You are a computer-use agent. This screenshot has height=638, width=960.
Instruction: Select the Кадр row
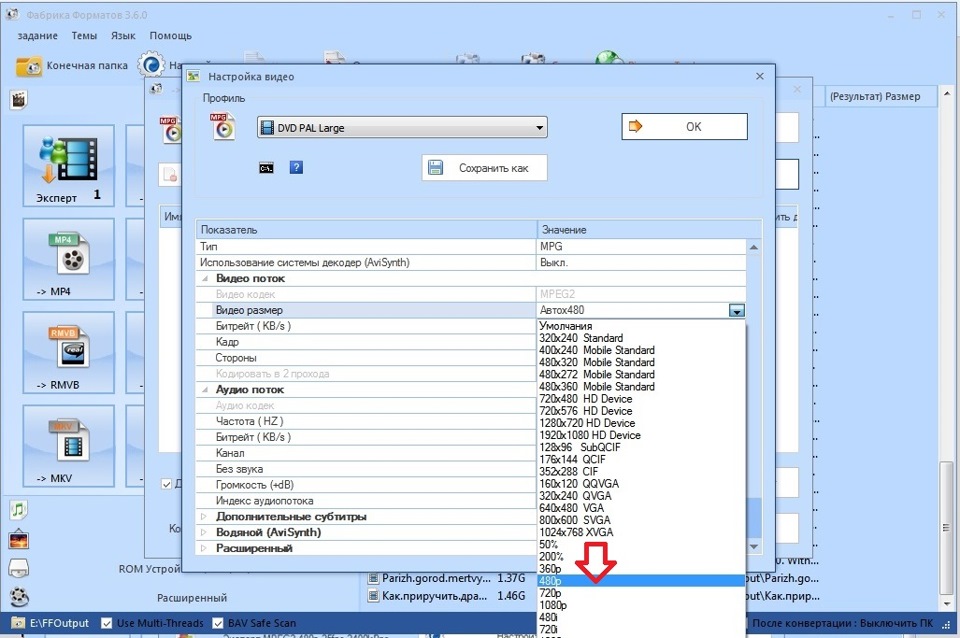pyautogui.click(x=366, y=342)
